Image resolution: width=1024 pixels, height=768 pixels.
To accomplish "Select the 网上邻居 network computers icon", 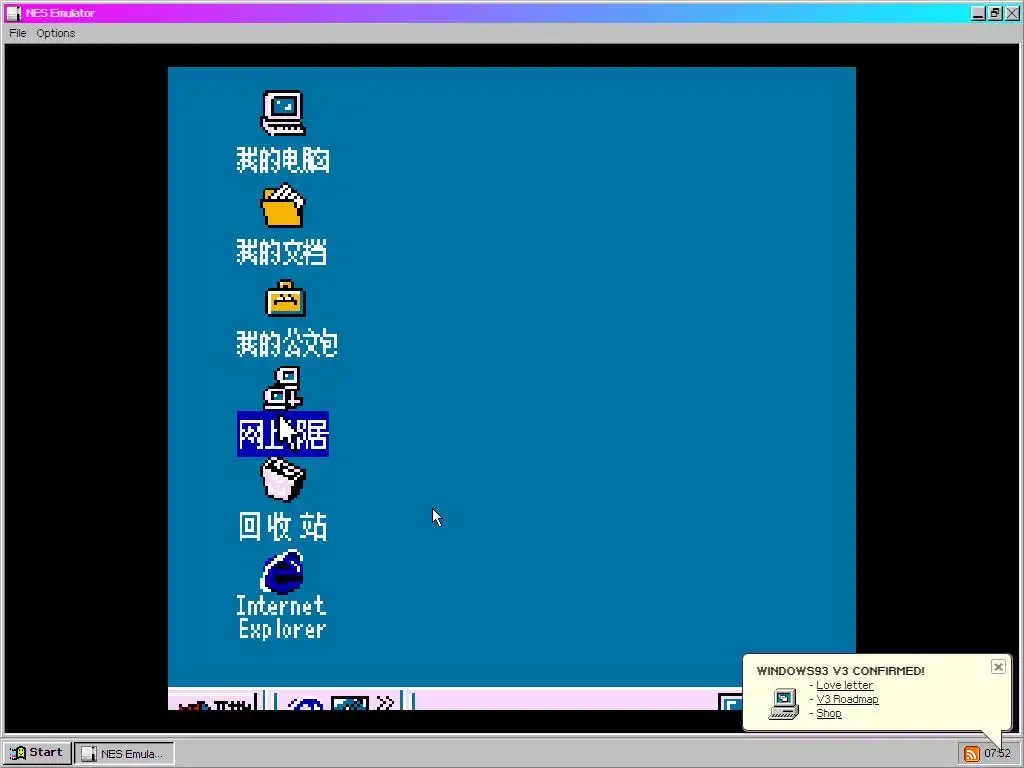I will click(x=283, y=388).
